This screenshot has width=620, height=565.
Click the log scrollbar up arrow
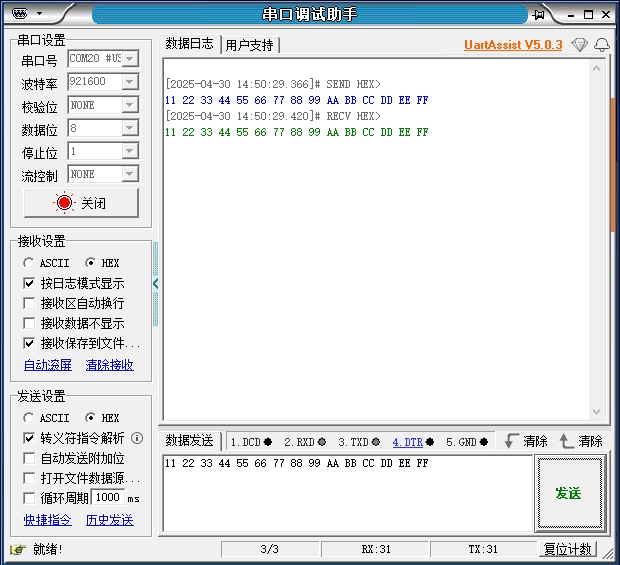(x=596, y=68)
